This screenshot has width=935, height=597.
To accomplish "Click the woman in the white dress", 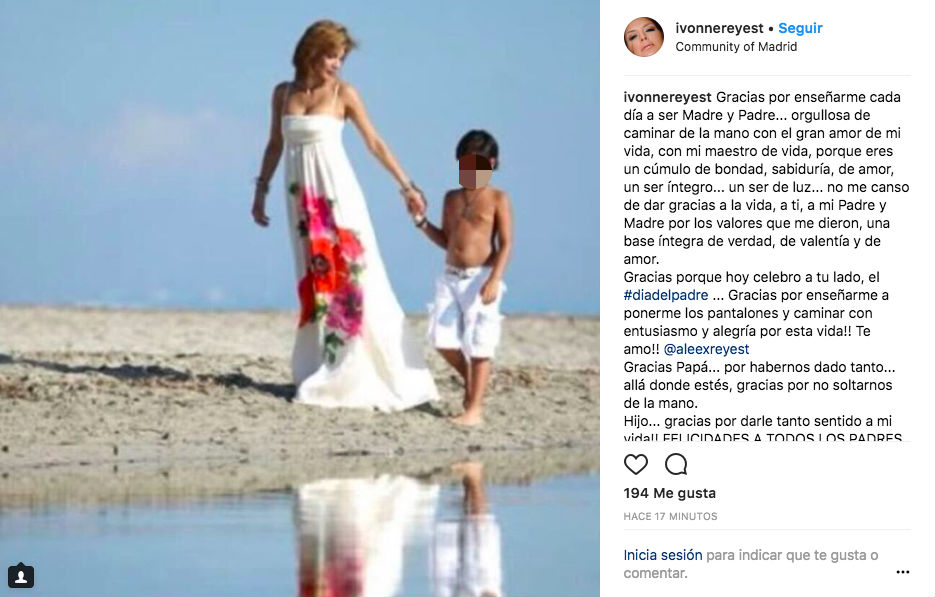I will coord(340,218).
